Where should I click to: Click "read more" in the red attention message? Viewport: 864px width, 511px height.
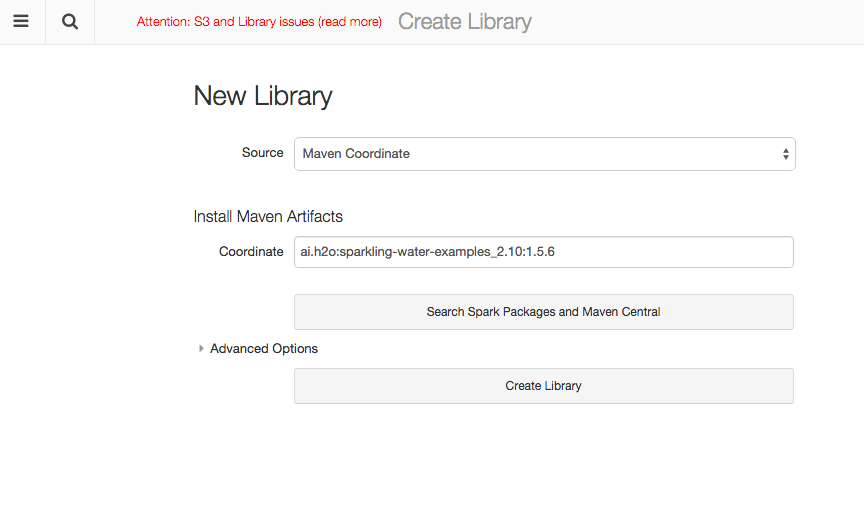349,22
